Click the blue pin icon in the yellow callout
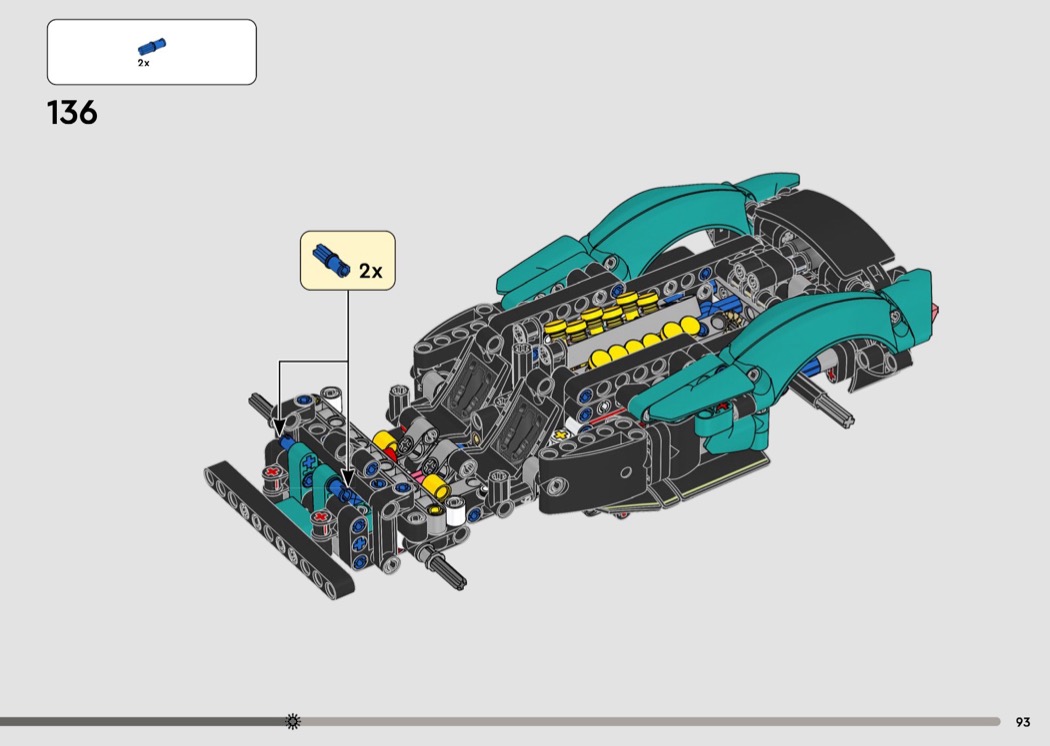Screen dimensions: 1050x746 331,260
